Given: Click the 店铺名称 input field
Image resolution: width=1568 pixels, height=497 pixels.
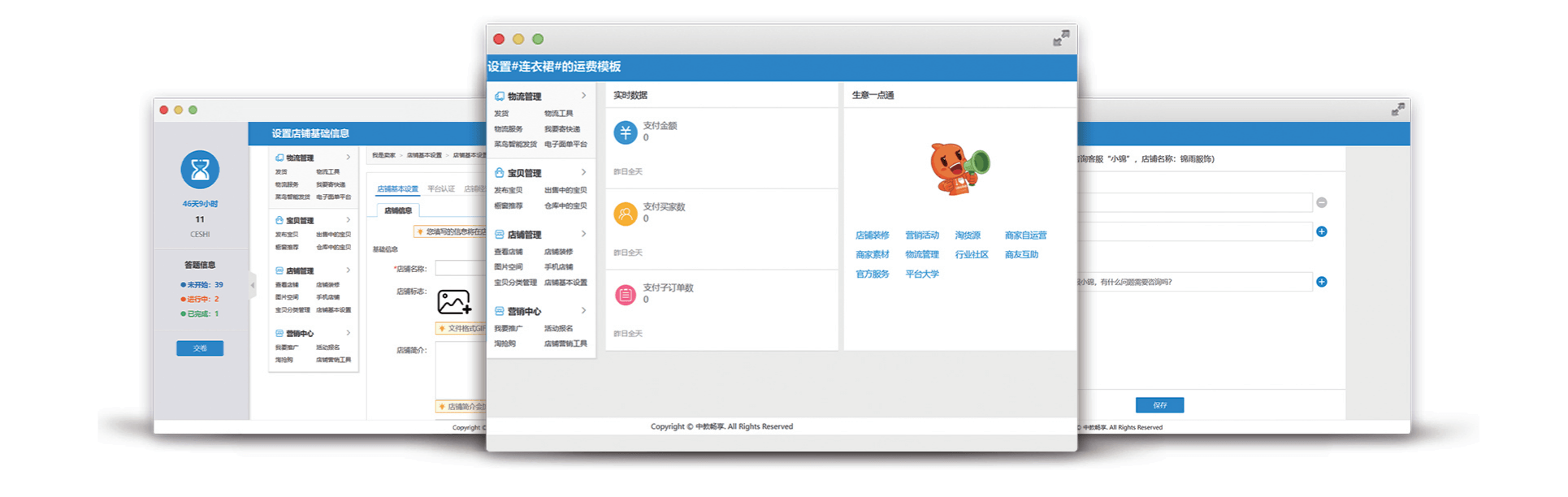Looking at the screenshot, I should [461, 269].
